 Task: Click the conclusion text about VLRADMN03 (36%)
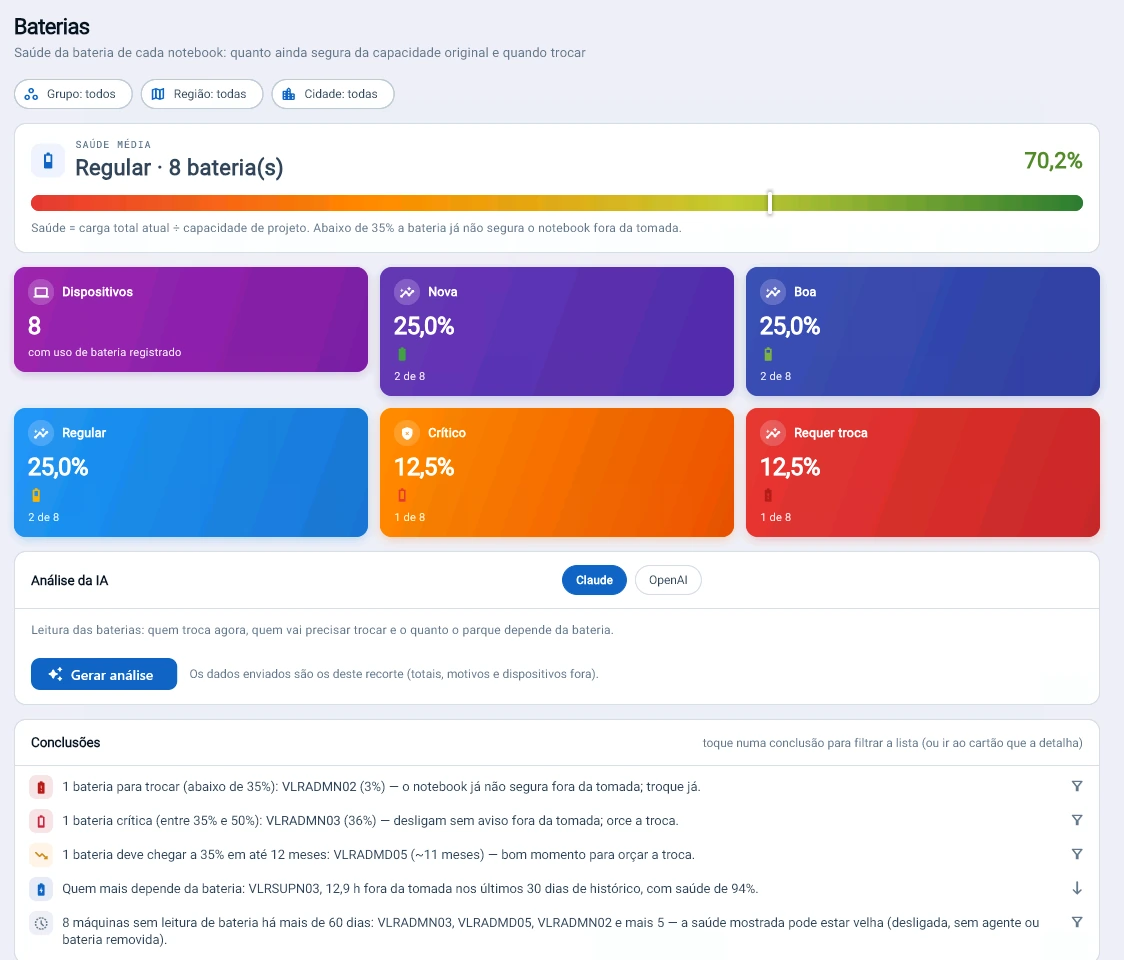(x=370, y=820)
